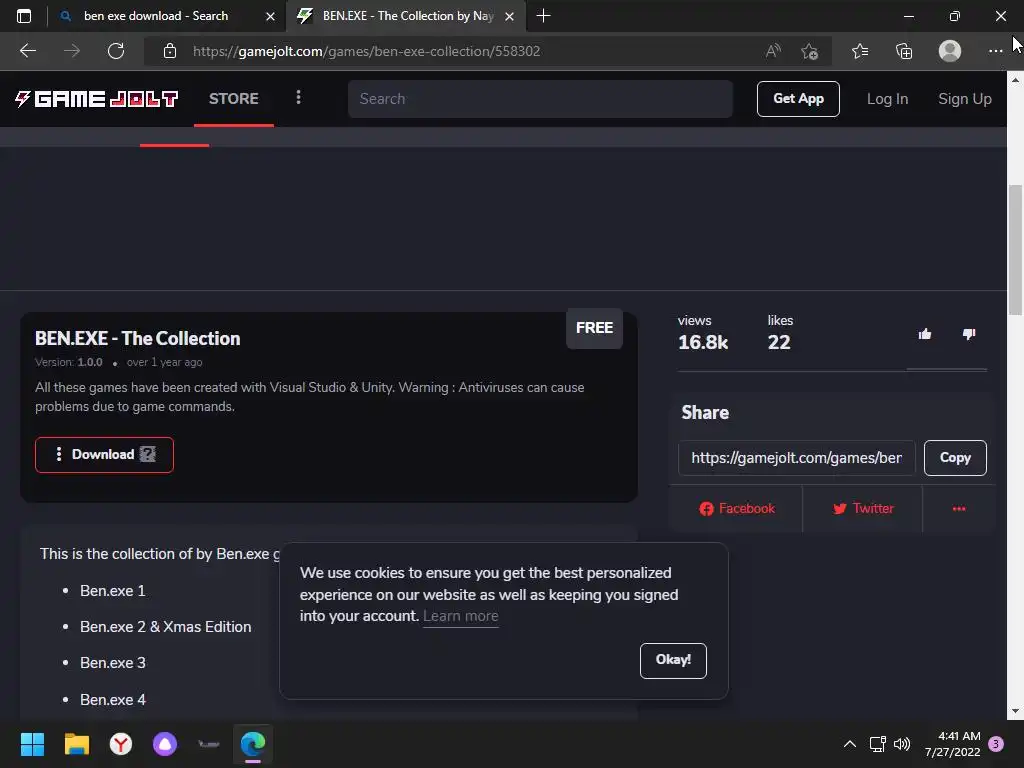Screen dimensions: 1024x768
Task: Select the share URL text field
Action: tap(796, 458)
